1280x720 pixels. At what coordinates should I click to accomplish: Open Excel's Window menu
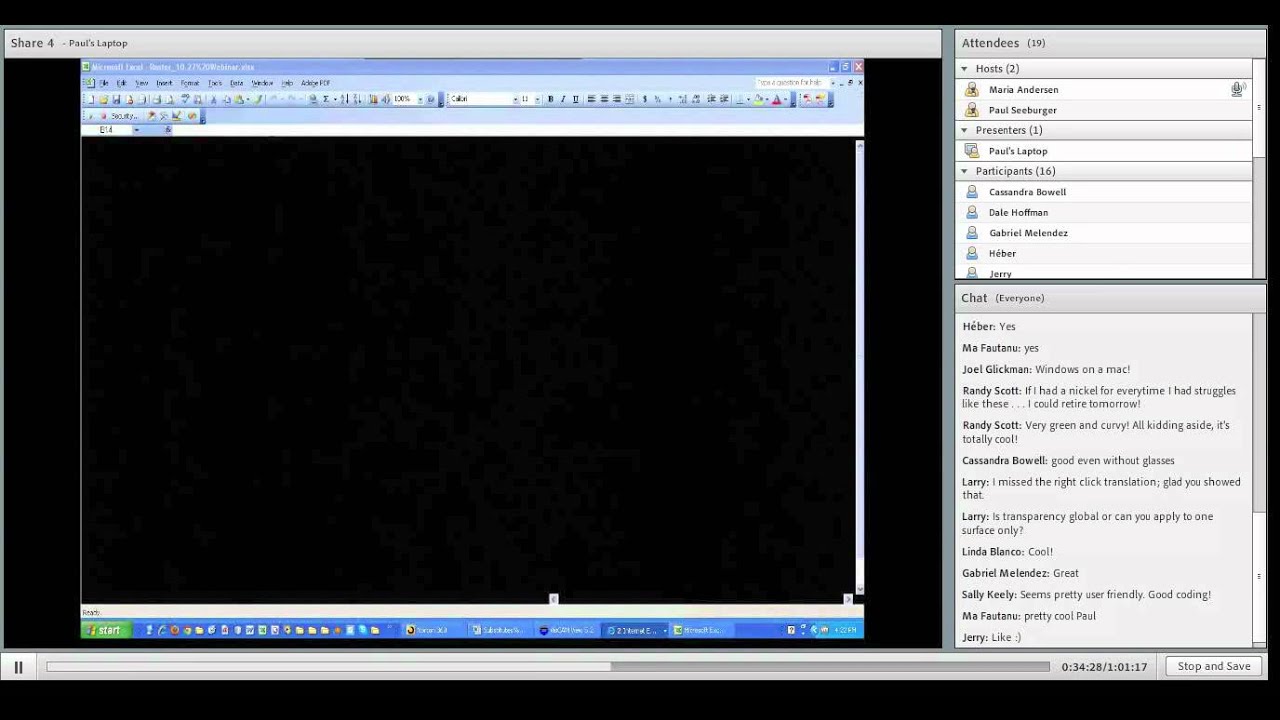point(262,83)
